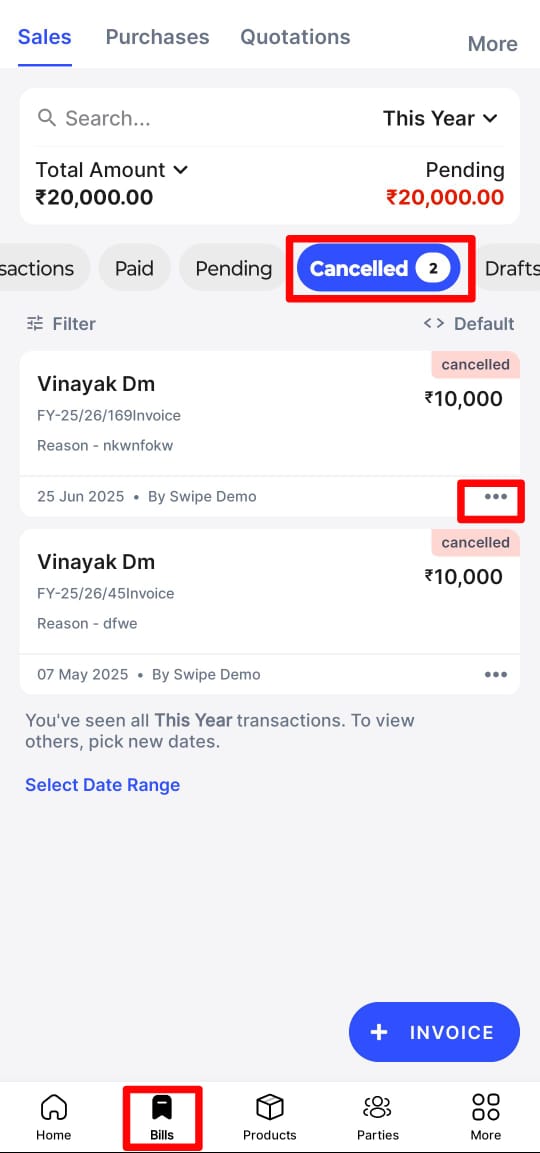Open the Default sort order selector

click(469, 324)
